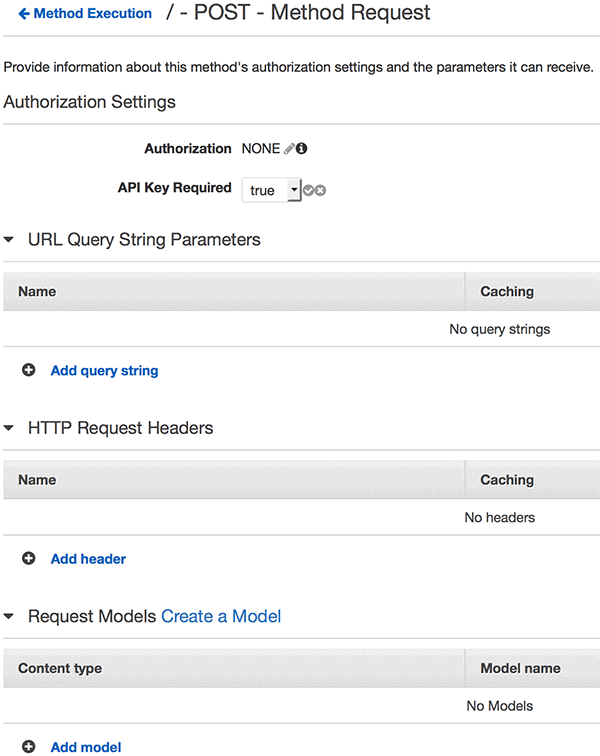Open the Authorization info icon
Image resolution: width=600 pixels, height=756 pixels.
click(x=301, y=148)
